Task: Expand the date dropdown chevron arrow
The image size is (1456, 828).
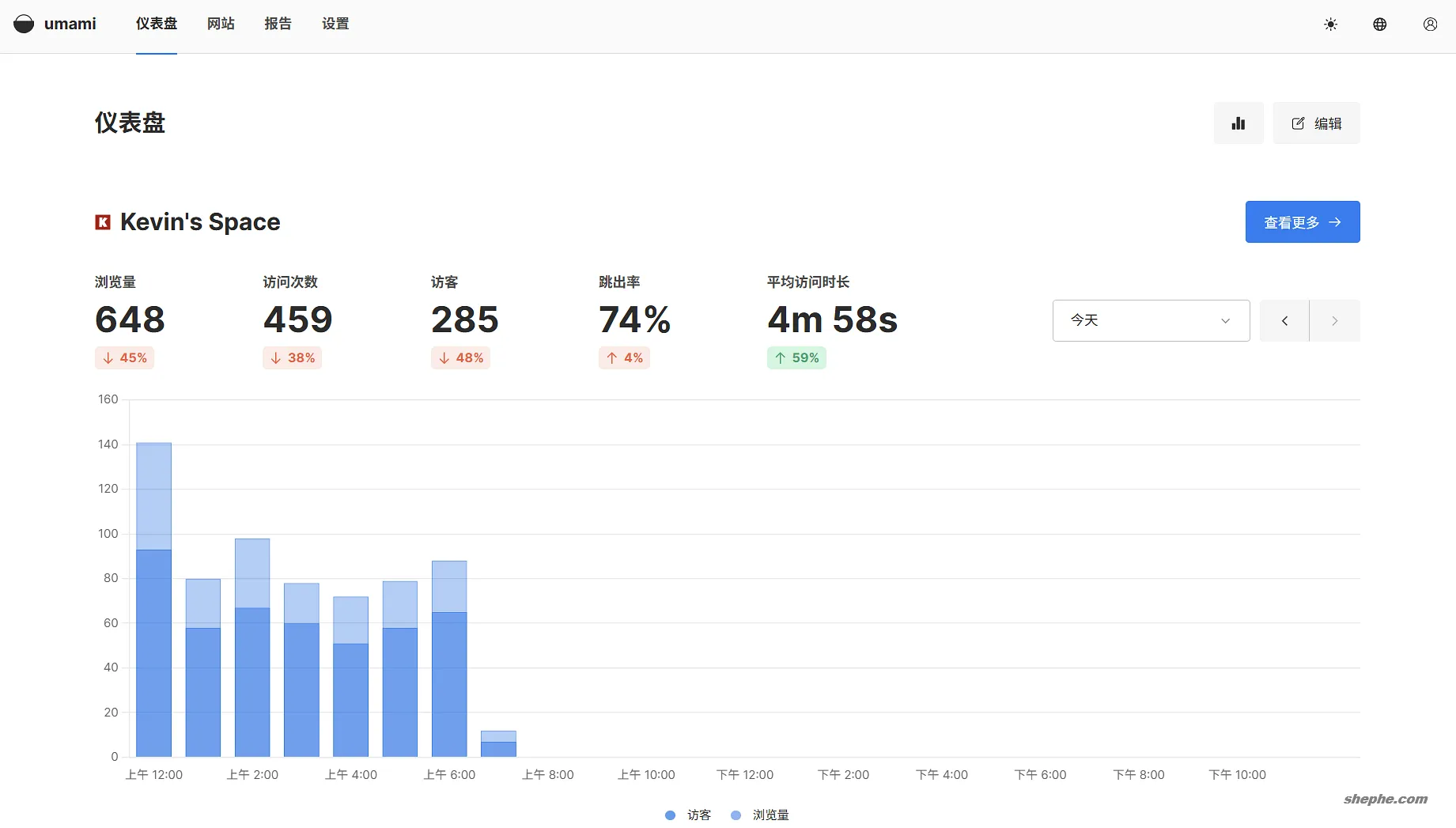Action: click(1225, 321)
